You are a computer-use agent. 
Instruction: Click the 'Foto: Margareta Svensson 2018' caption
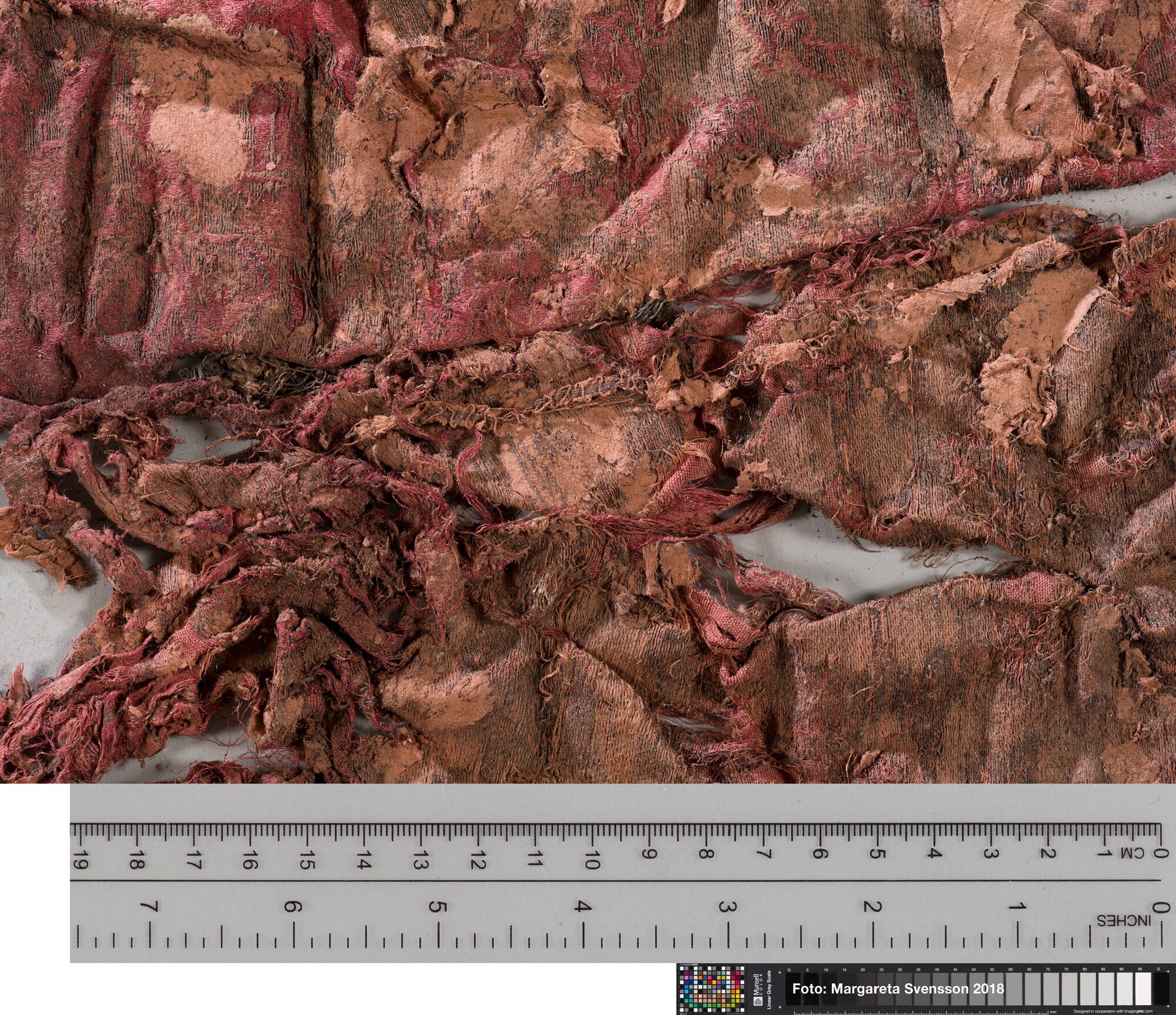[898, 989]
